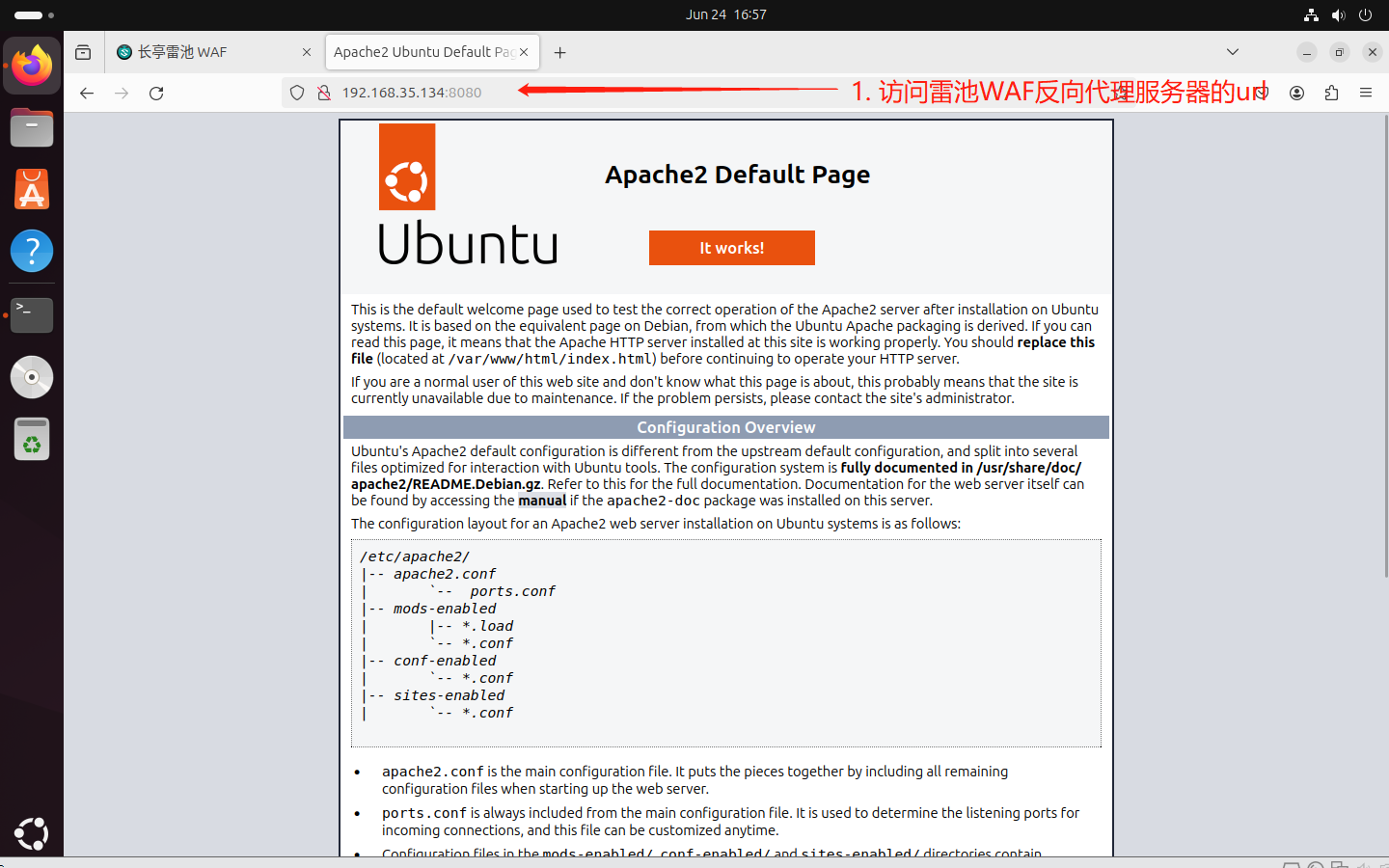Viewport: 1389px width, 868px height.
Task: Open the Files manager in dock
Action: tap(32, 127)
